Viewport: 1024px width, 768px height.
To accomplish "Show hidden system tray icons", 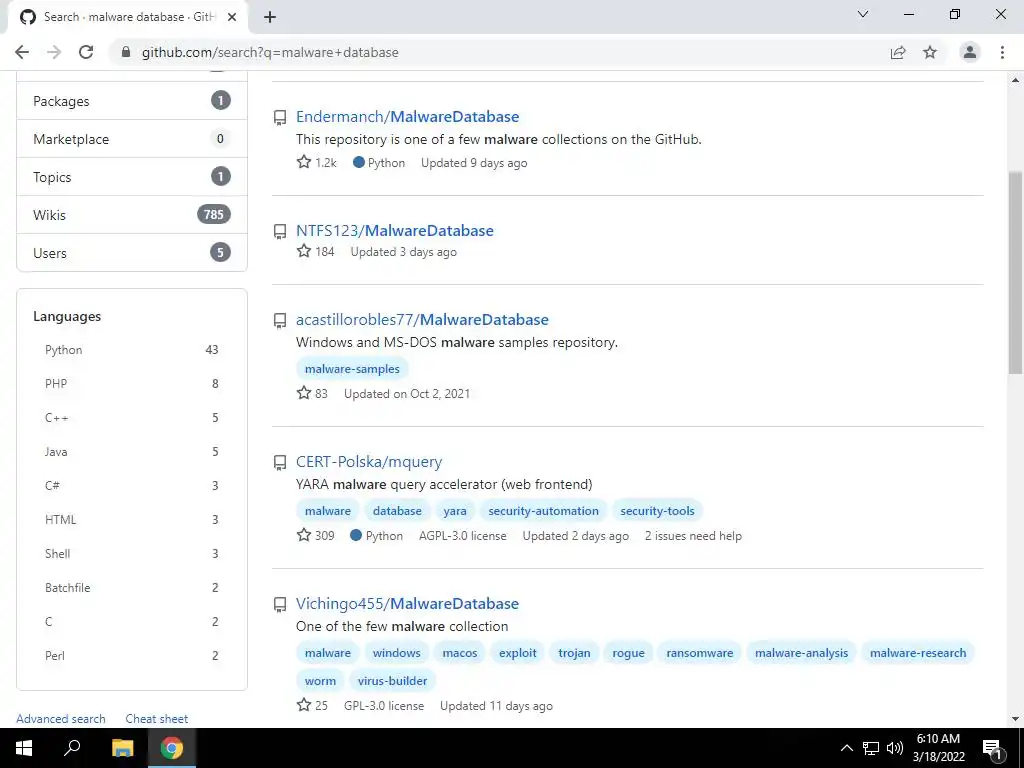I will click(846, 748).
